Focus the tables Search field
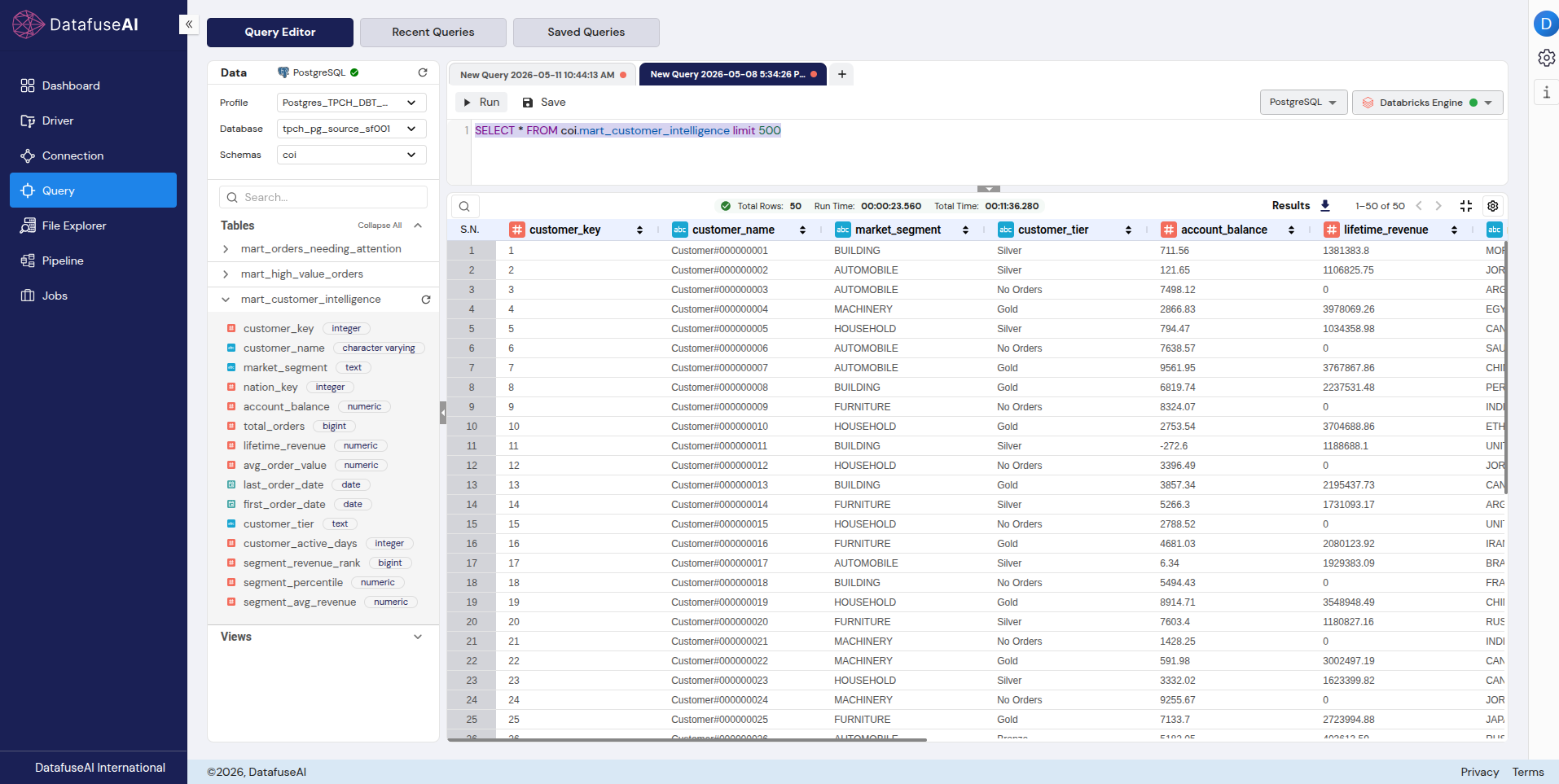 coord(323,197)
